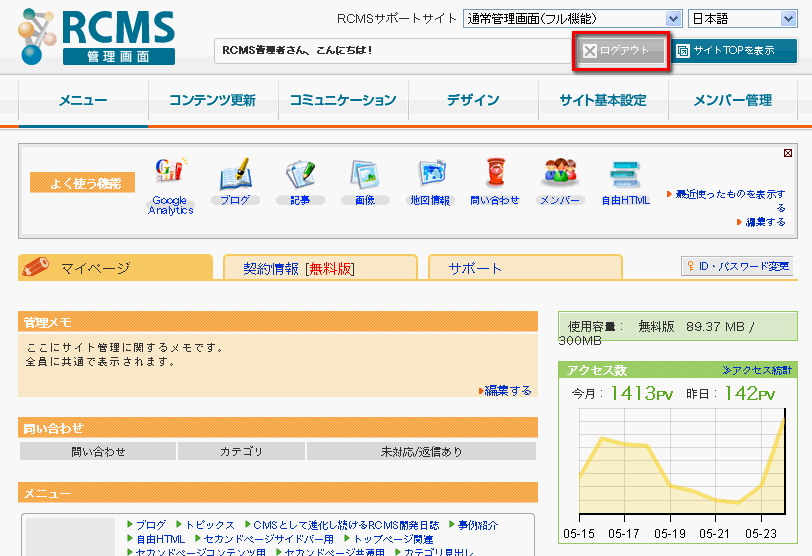Click the カテゴリ column header
This screenshot has height=556, width=812.
pos(241,451)
